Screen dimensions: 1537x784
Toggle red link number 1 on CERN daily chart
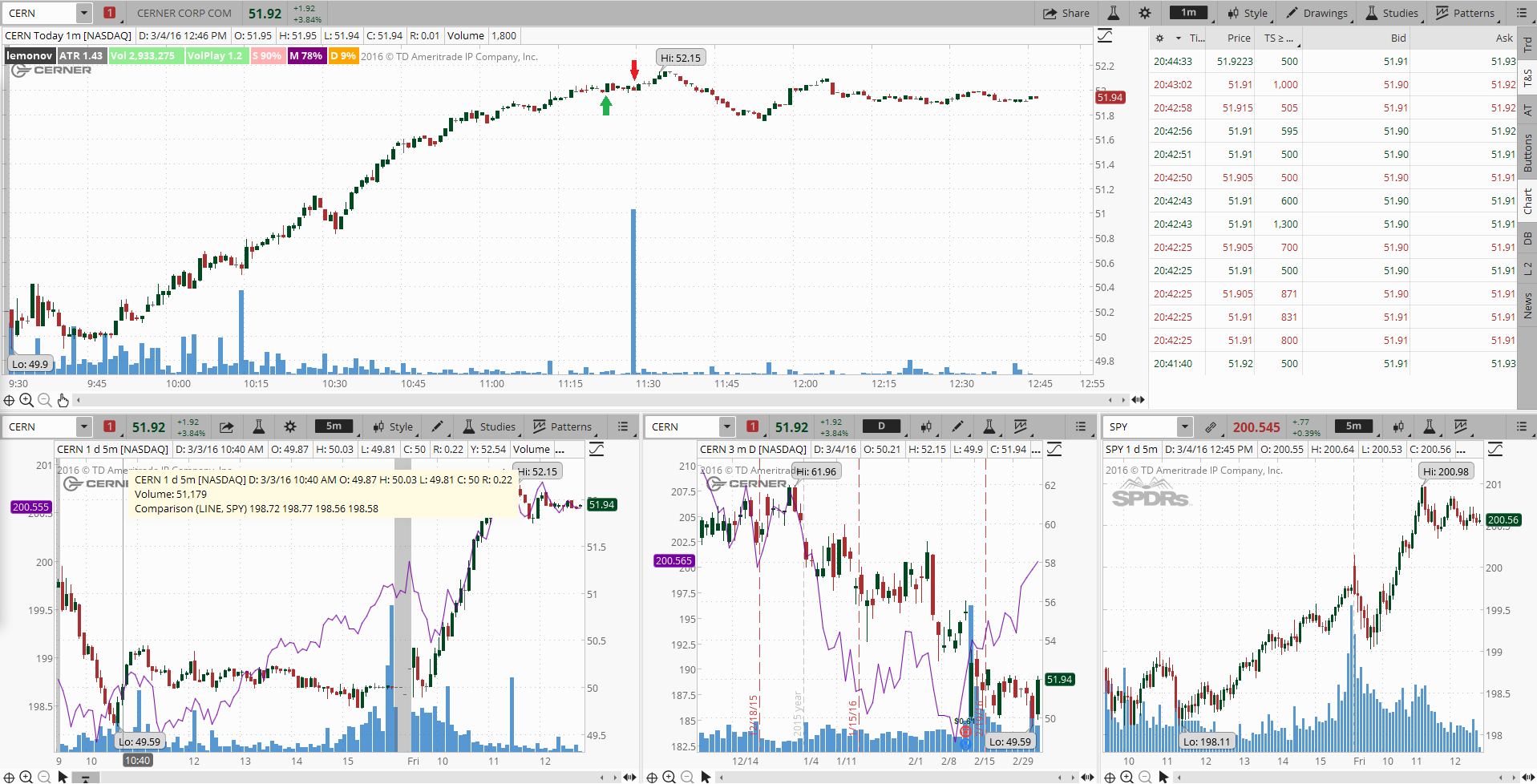pos(753,427)
